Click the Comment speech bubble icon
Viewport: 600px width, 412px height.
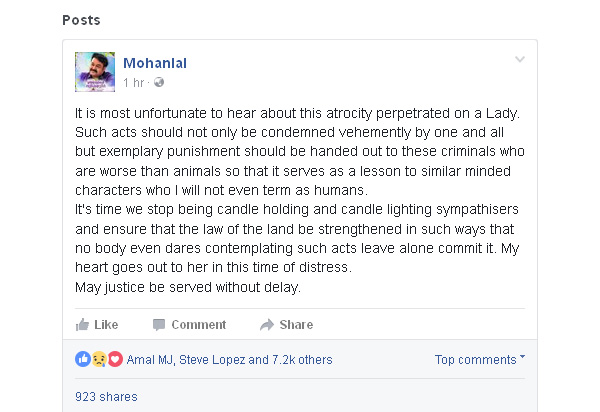tap(158, 324)
